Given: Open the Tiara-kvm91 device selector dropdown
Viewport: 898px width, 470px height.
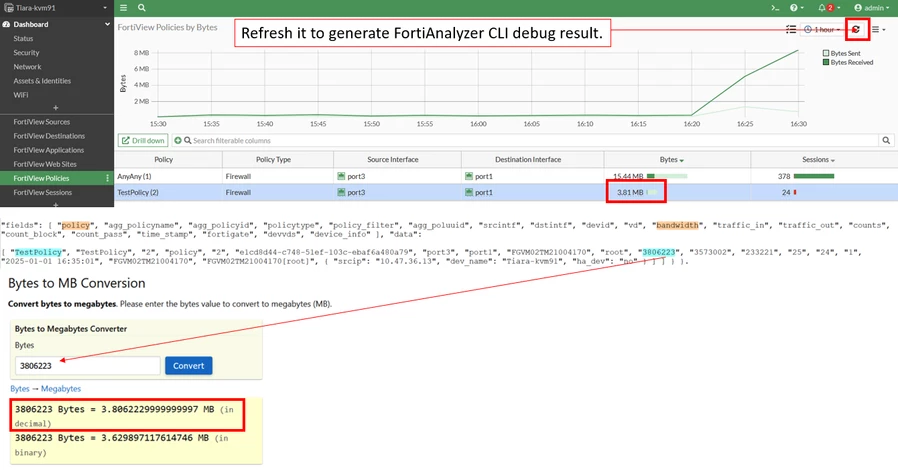Looking at the screenshot, I should [x=55, y=8].
